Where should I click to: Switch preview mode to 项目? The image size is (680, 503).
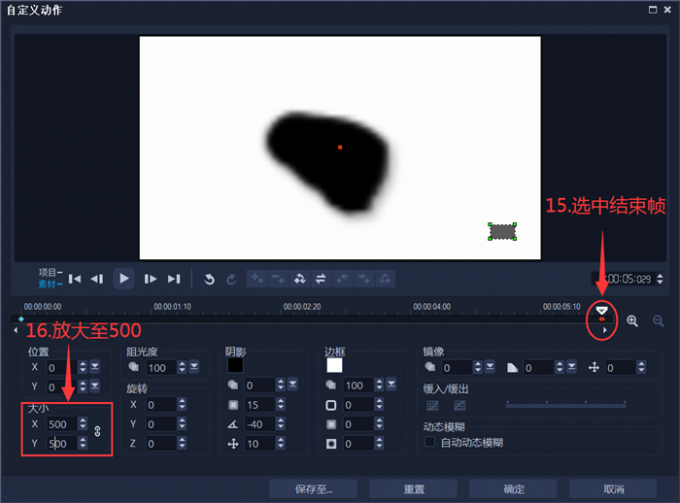coord(50,272)
